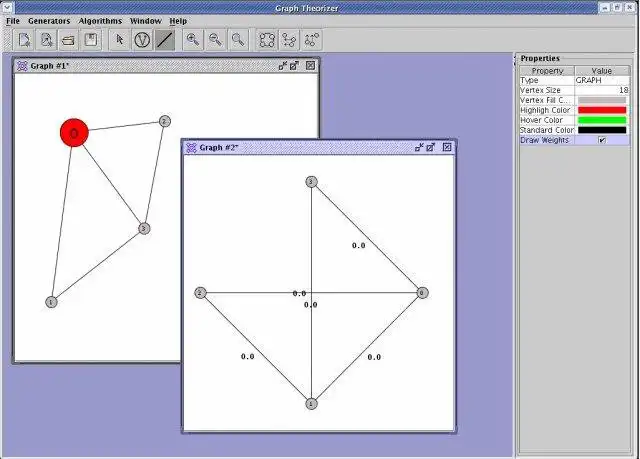Viewport: 640px width, 459px height.
Task: Click the connected-nodes-with-arrows layout icon
Action: click(x=289, y=40)
